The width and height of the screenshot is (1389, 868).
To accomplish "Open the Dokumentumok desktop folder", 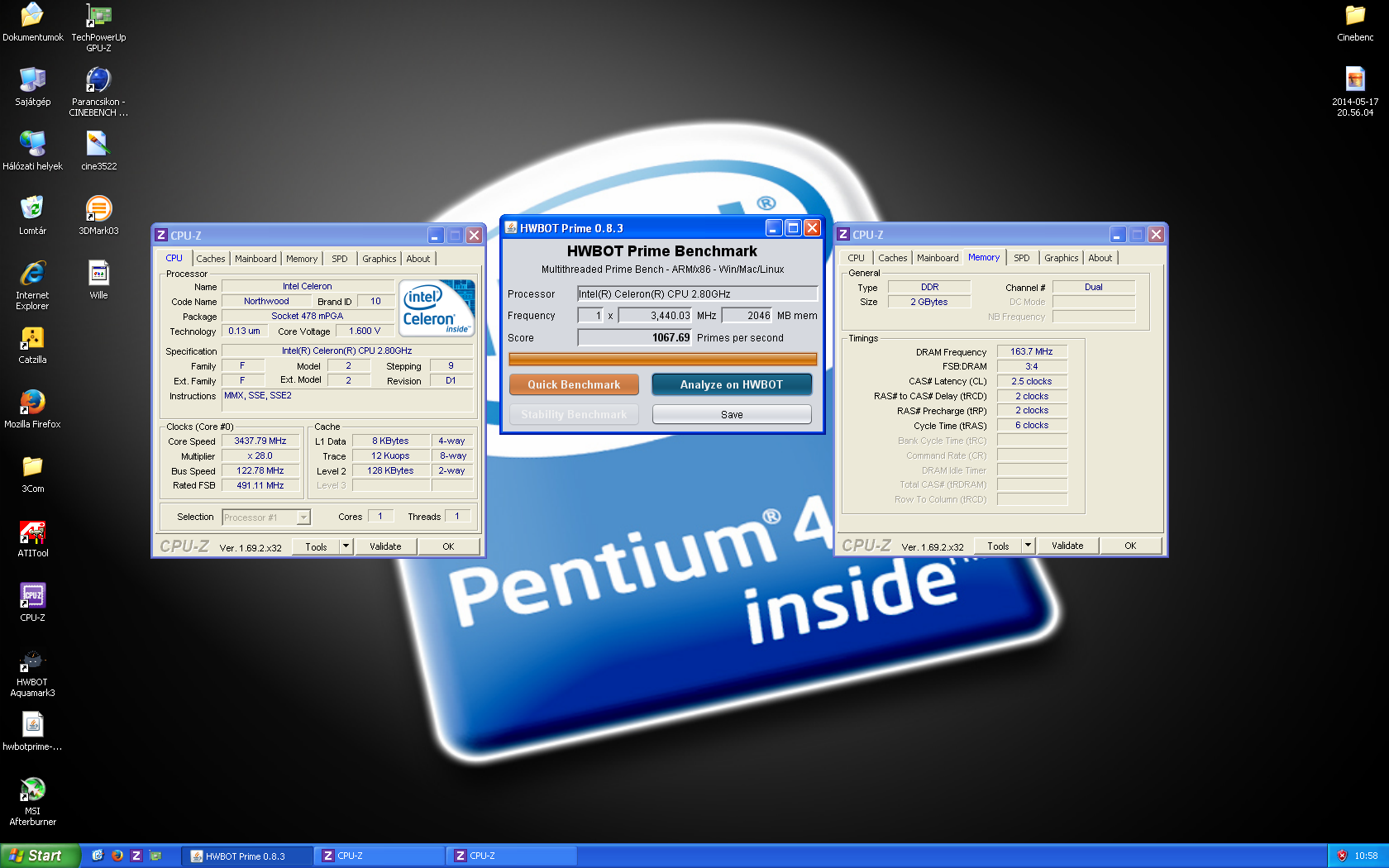I will click(x=32, y=22).
